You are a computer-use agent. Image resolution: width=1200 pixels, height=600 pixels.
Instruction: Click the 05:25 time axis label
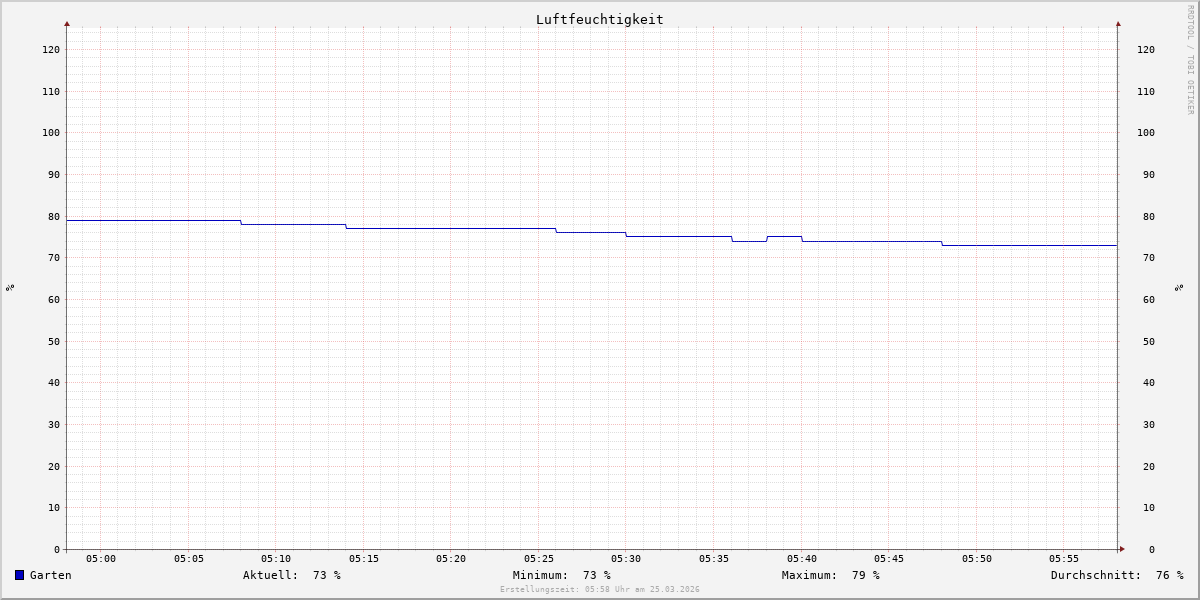point(538,558)
